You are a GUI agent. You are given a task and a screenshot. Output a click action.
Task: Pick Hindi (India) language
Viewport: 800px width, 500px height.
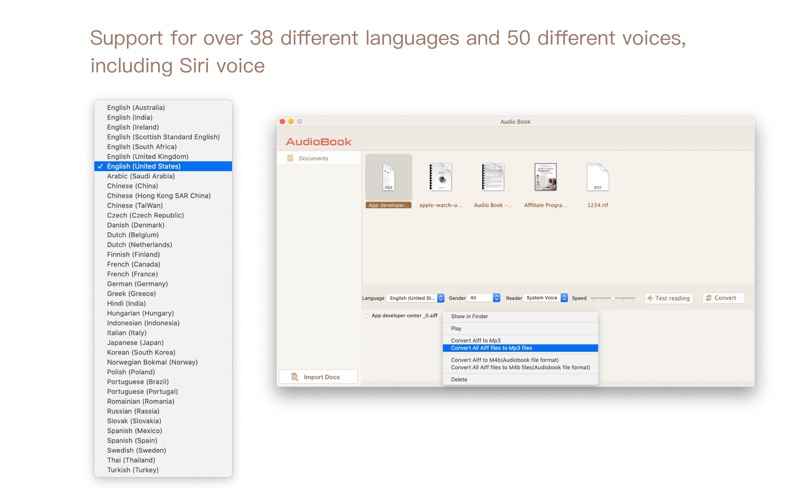pyautogui.click(x=163, y=304)
